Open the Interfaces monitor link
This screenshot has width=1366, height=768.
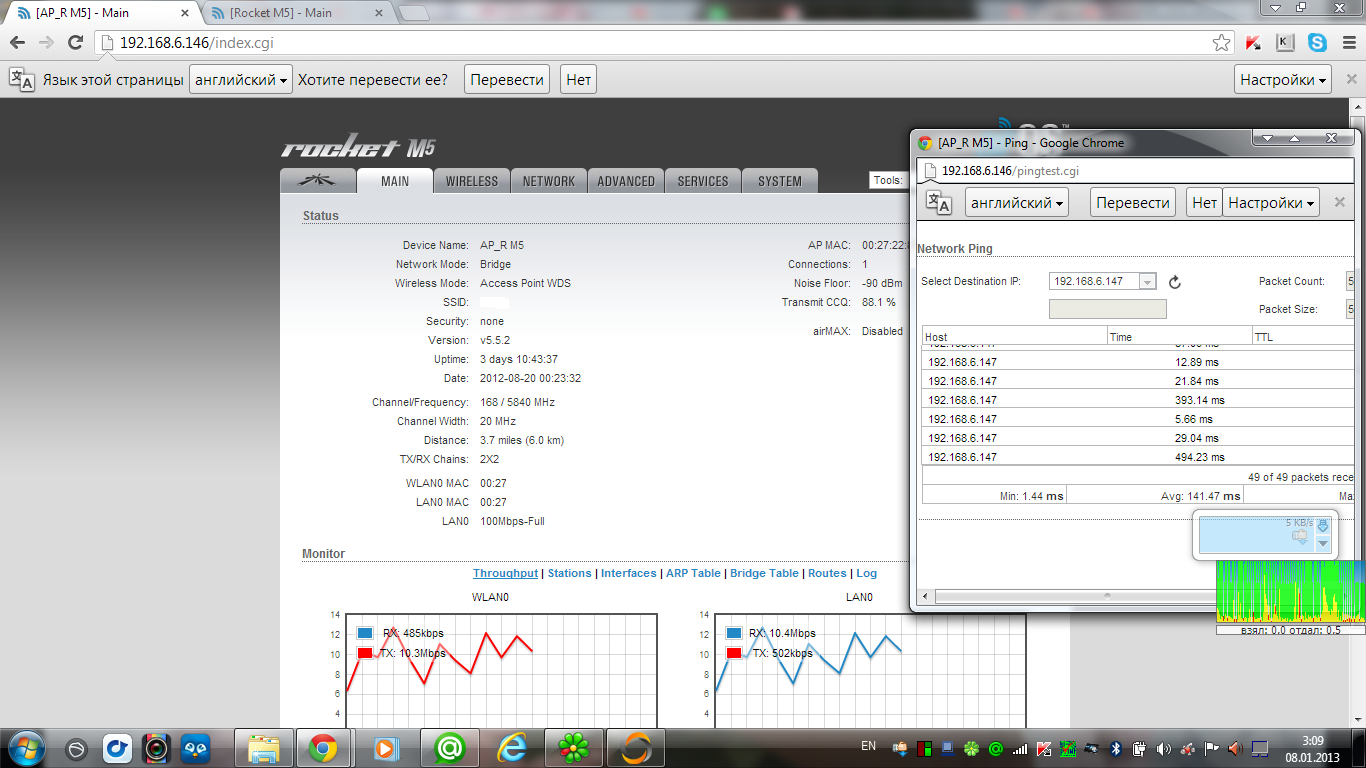[x=629, y=573]
